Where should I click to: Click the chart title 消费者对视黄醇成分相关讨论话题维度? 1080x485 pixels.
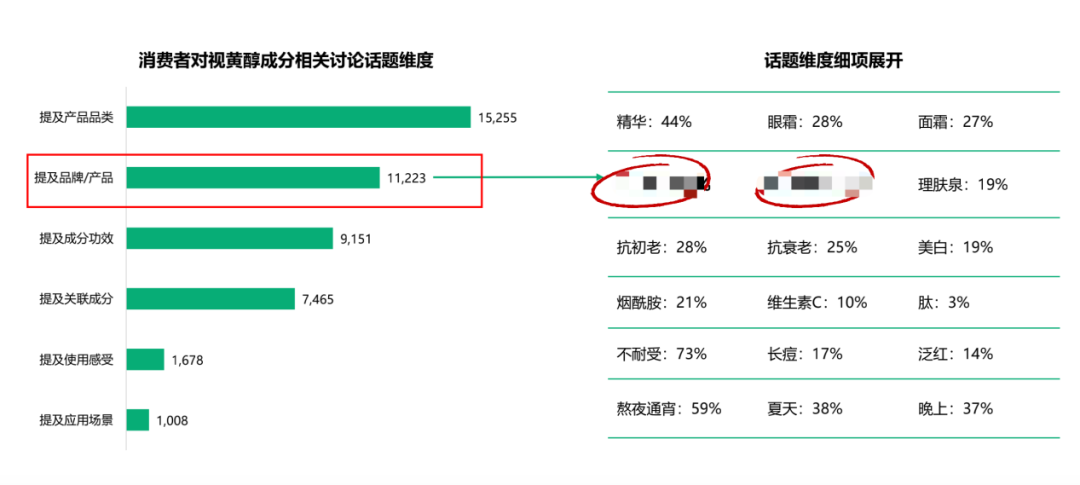[x=286, y=61]
